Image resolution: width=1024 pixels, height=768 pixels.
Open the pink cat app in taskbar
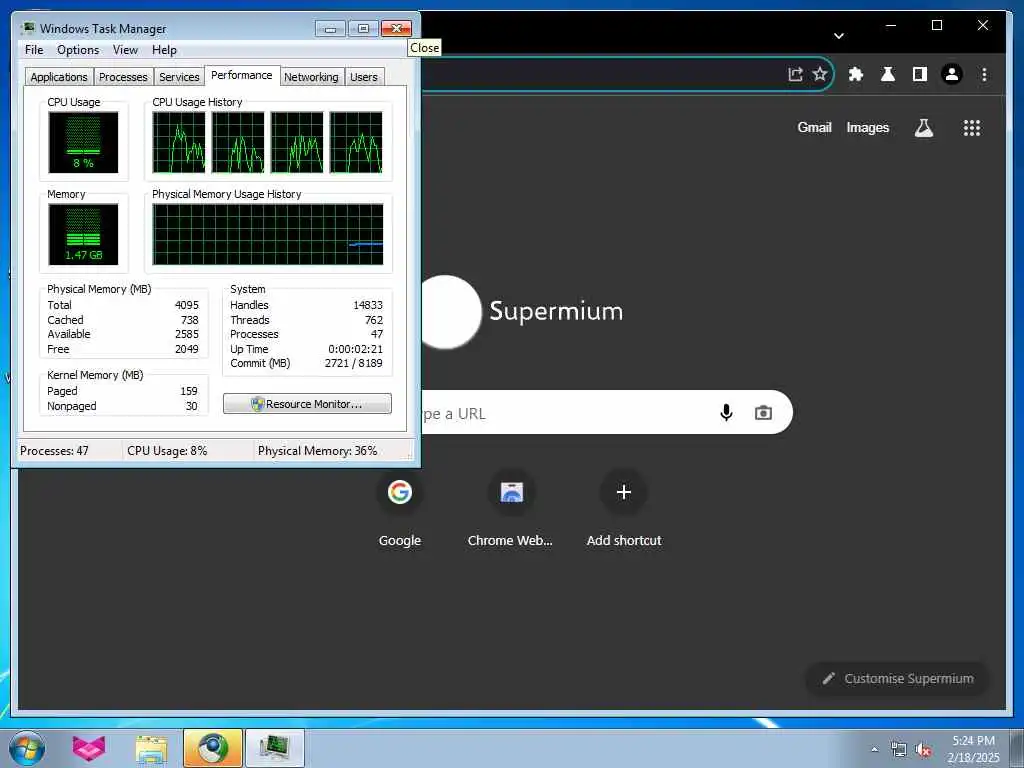point(89,748)
